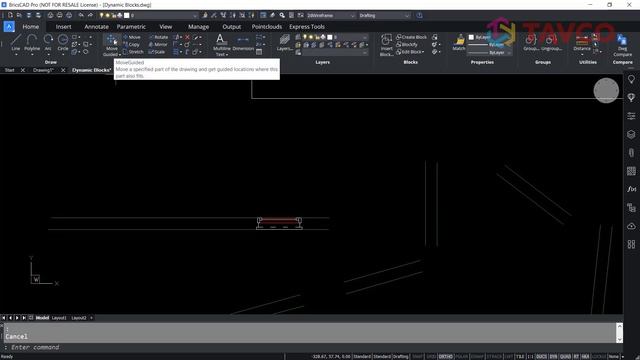Screen dimensions: 640x360
Task: Switch to the Annotate ribbon tab
Action: click(96, 27)
